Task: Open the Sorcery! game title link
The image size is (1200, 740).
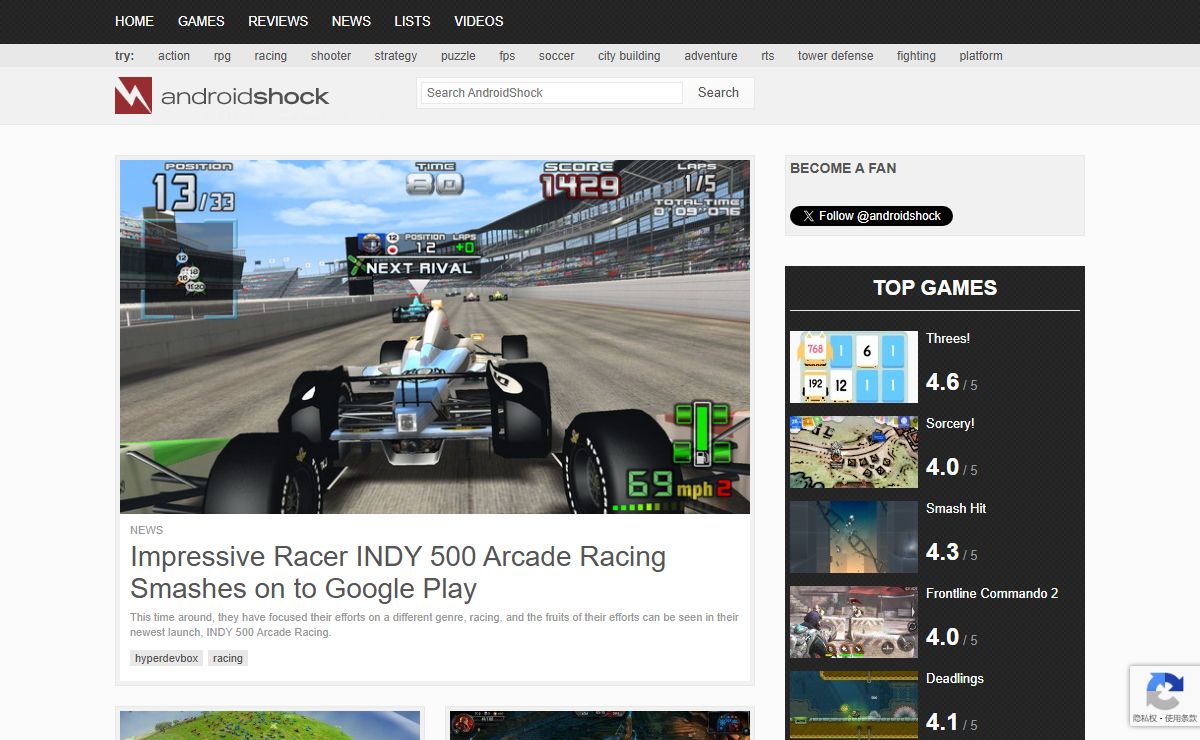Action: coord(950,424)
